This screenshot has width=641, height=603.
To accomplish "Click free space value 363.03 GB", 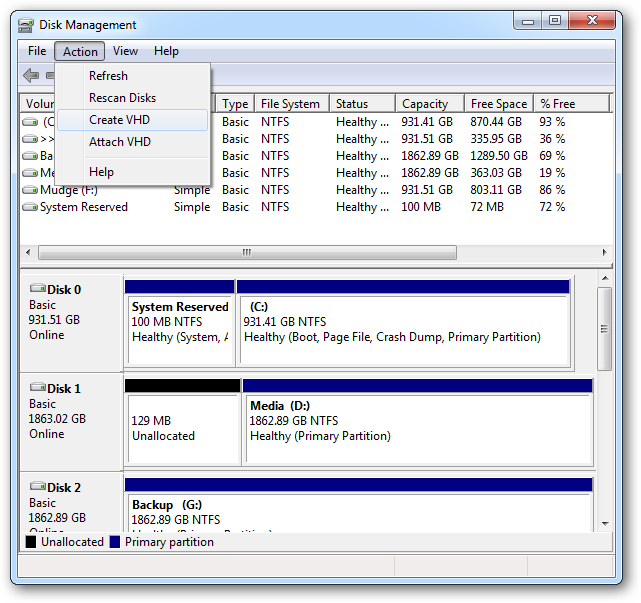I will click(496, 173).
